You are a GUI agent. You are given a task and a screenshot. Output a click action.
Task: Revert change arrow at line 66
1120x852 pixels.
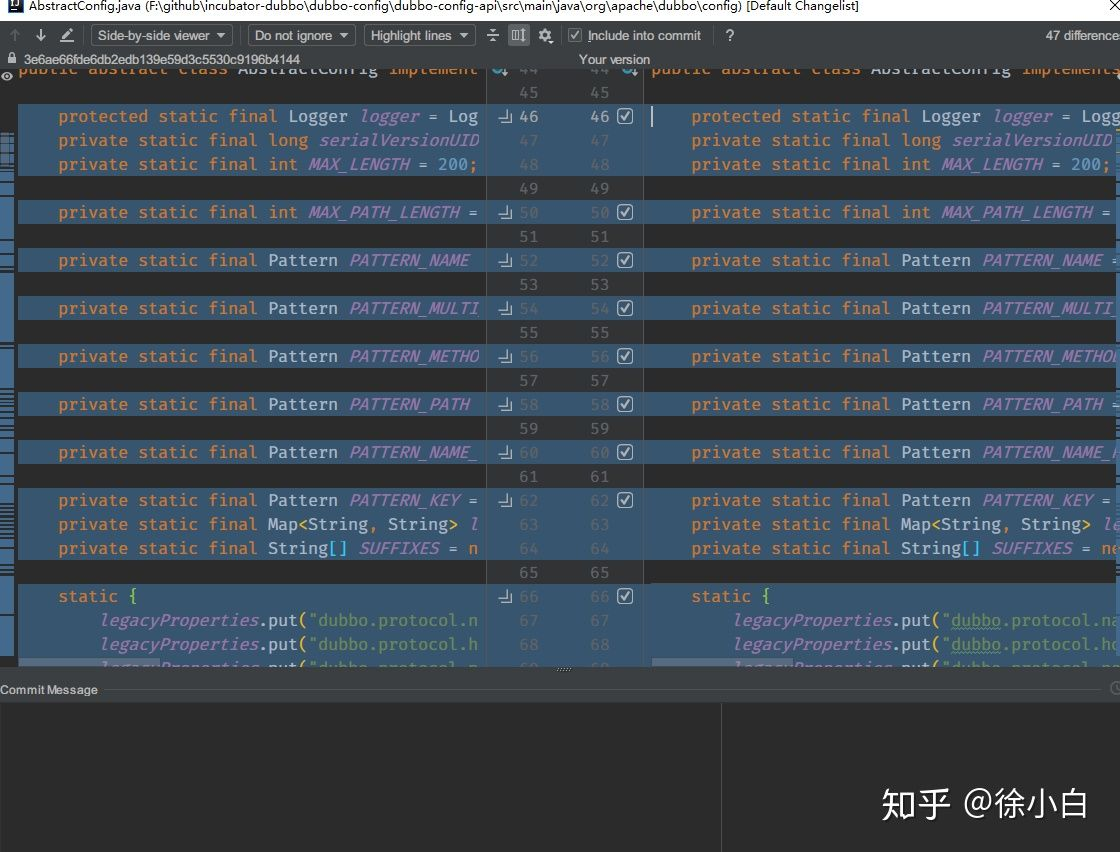pos(506,596)
